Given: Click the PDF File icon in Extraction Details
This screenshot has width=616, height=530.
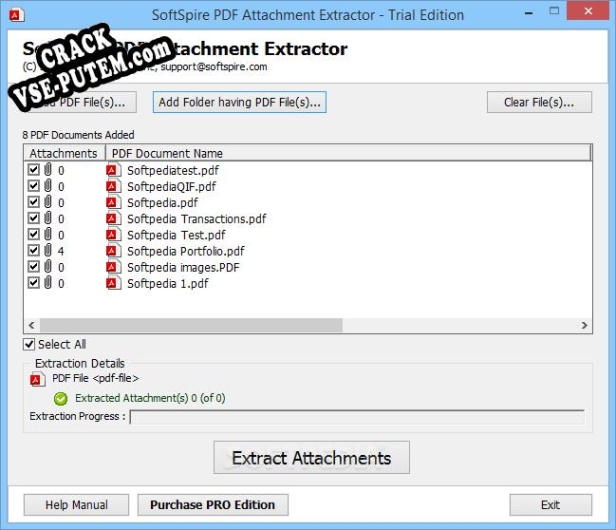Looking at the screenshot, I should (37, 379).
